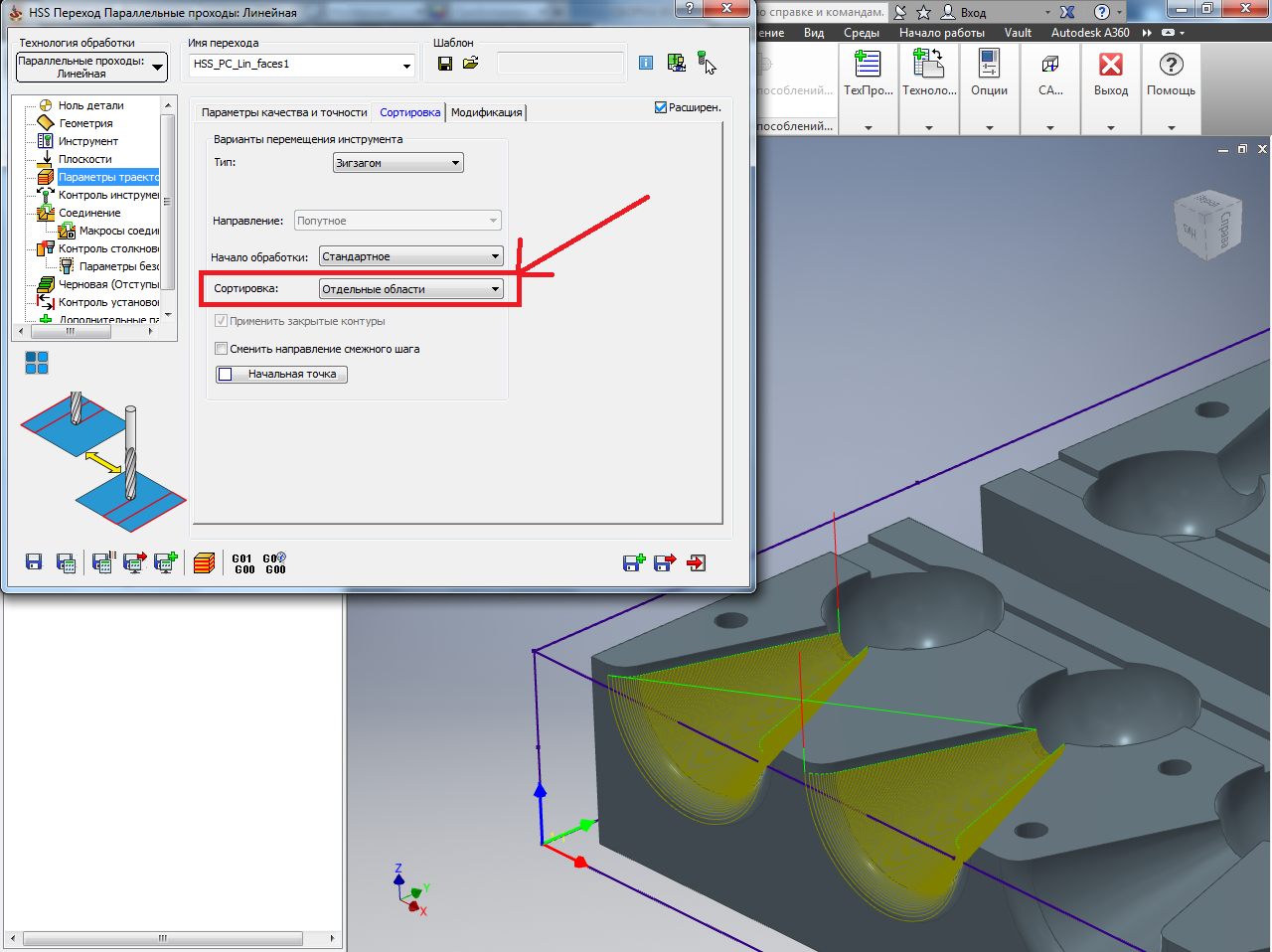Open the Сортировка dropdown showing Отдельные области
Screen dimensions: 1272x952
pos(411,289)
